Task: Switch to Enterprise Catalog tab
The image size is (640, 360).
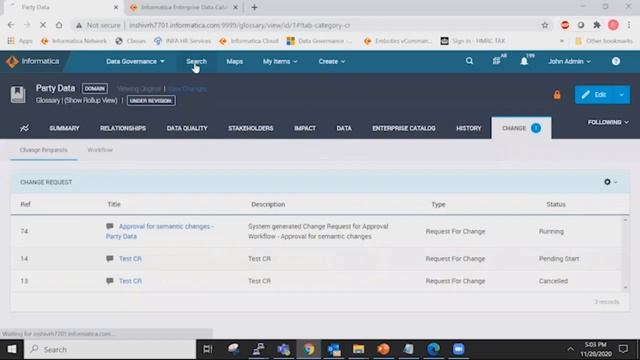Action: [404, 128]
